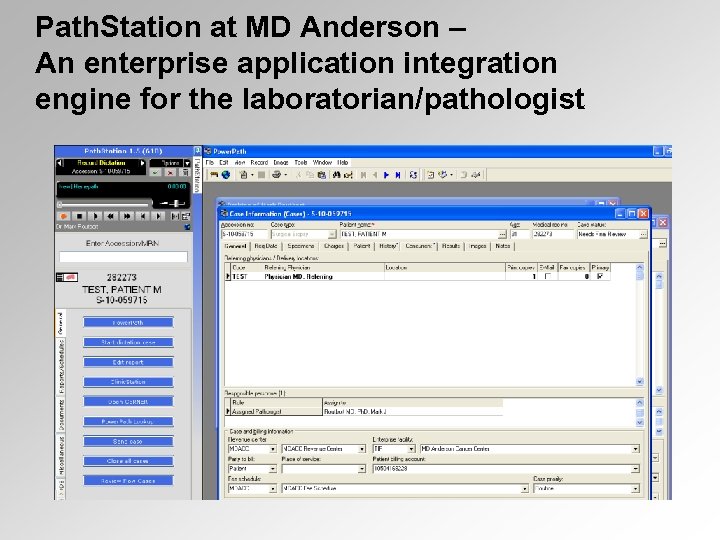Click the print icon in PowerPath toolbar
Screen dimensions: 720x540
(x=276, y=175)
